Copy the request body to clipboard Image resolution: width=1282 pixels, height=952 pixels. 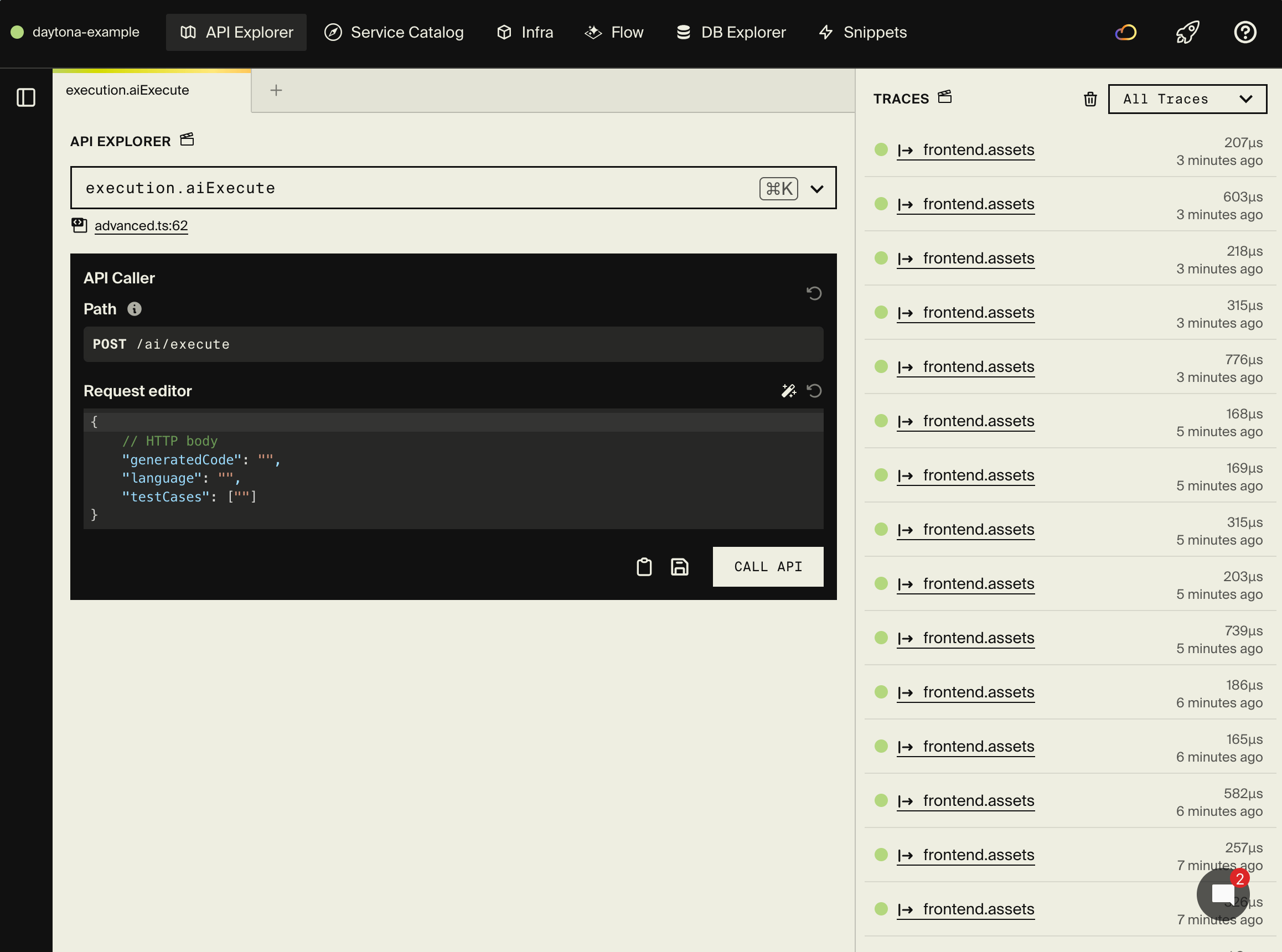click(x=644, y=566)
